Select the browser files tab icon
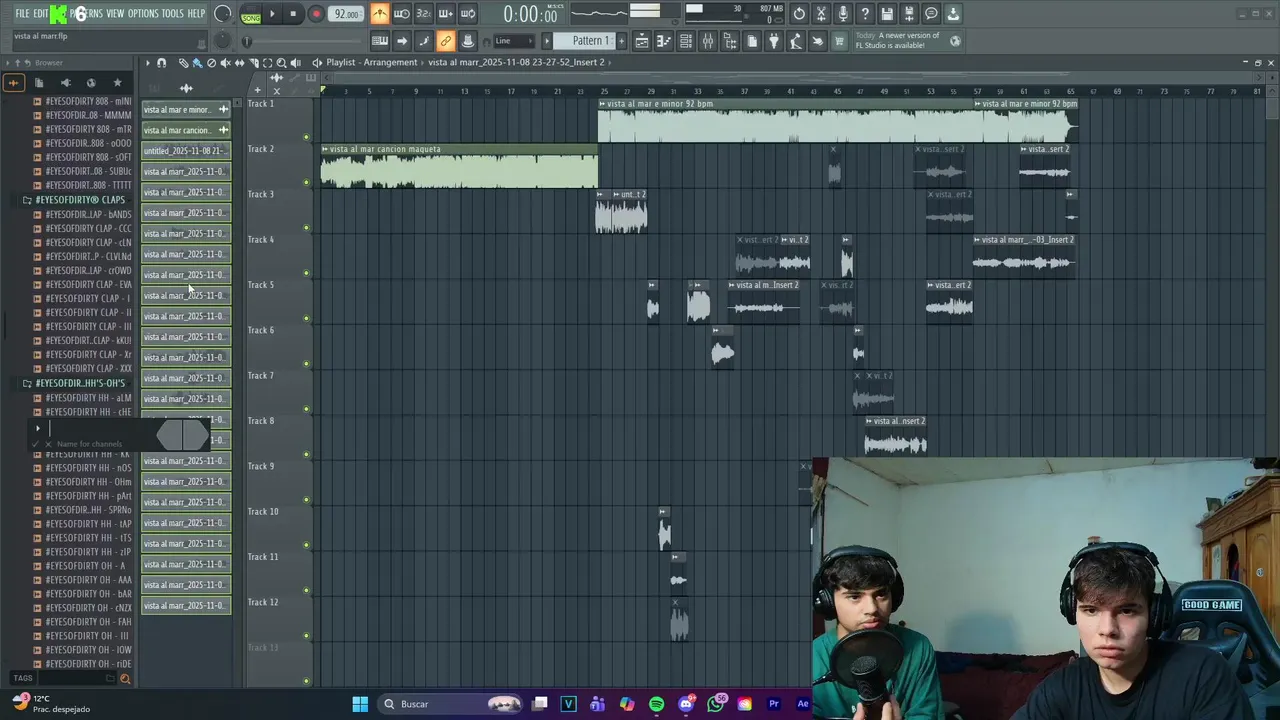This screenshot has width=1280, height=720. [39, 83]
